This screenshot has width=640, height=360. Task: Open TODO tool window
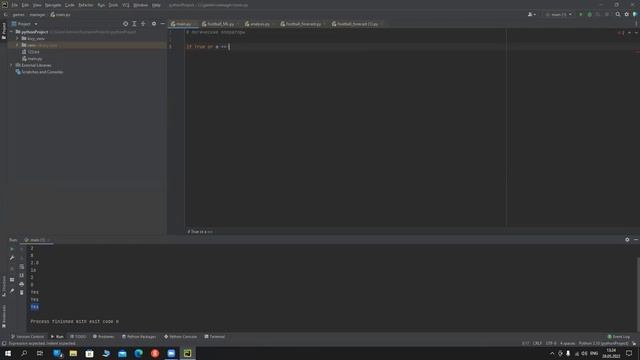78,337
